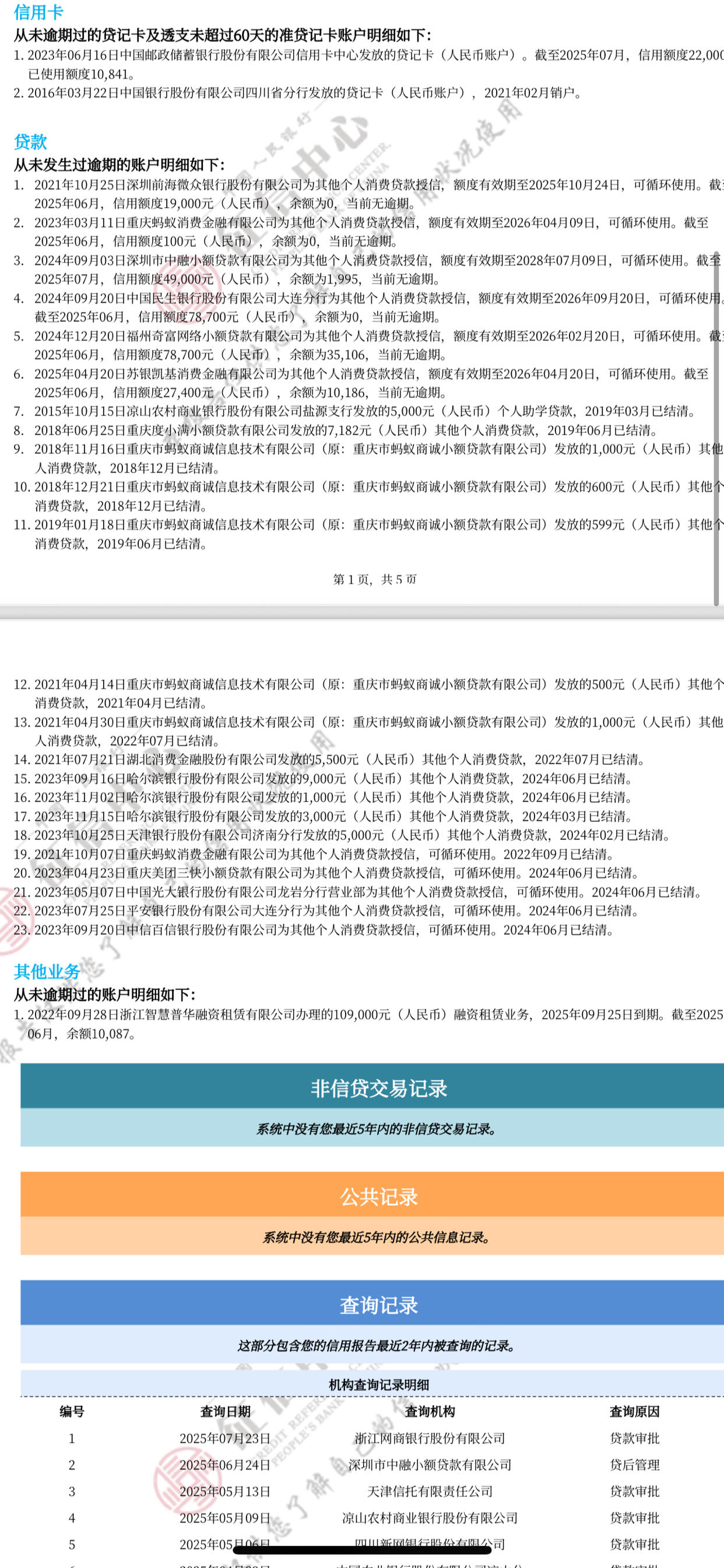Click the 哈尔滨银行 9,000元 loan entry
Screen dimensions: 724x1568
[323, 778]
